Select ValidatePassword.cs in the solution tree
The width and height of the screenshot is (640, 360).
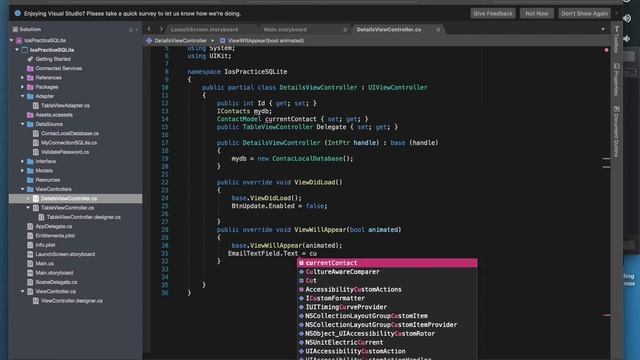pos(65,152)
